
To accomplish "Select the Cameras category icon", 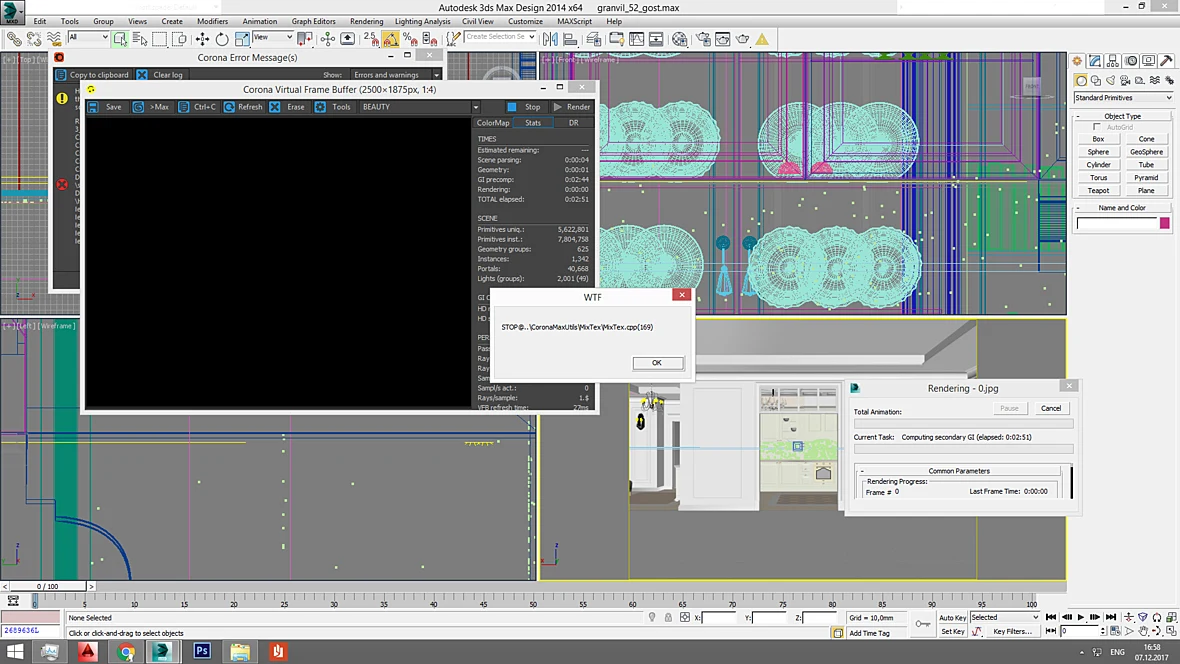I will point(1125,81).
